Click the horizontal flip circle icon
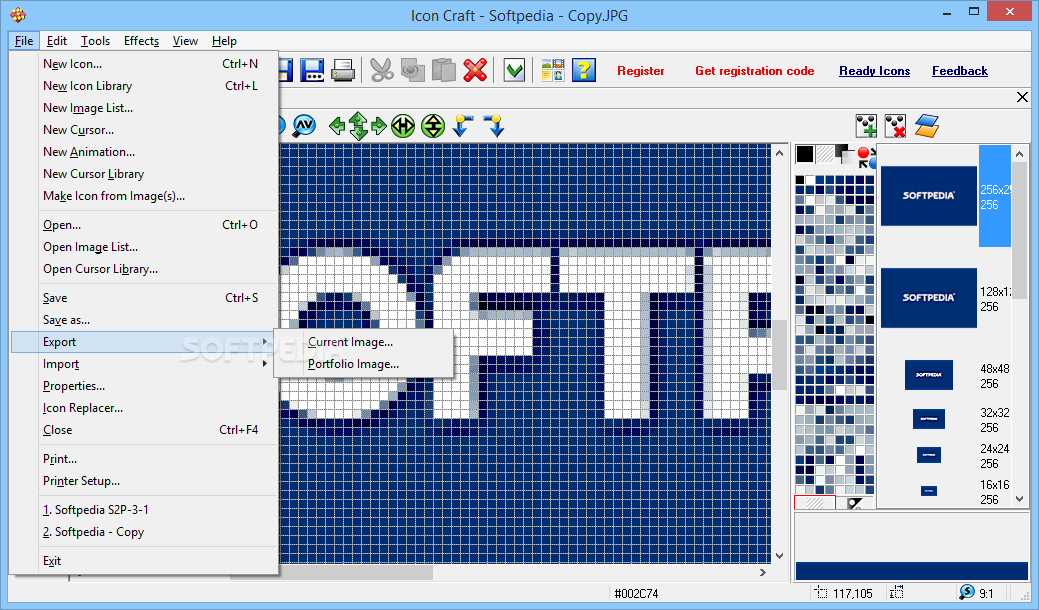Image resolution: width=1039 pixels, height=610 pixels. click(x=403, y=125)
